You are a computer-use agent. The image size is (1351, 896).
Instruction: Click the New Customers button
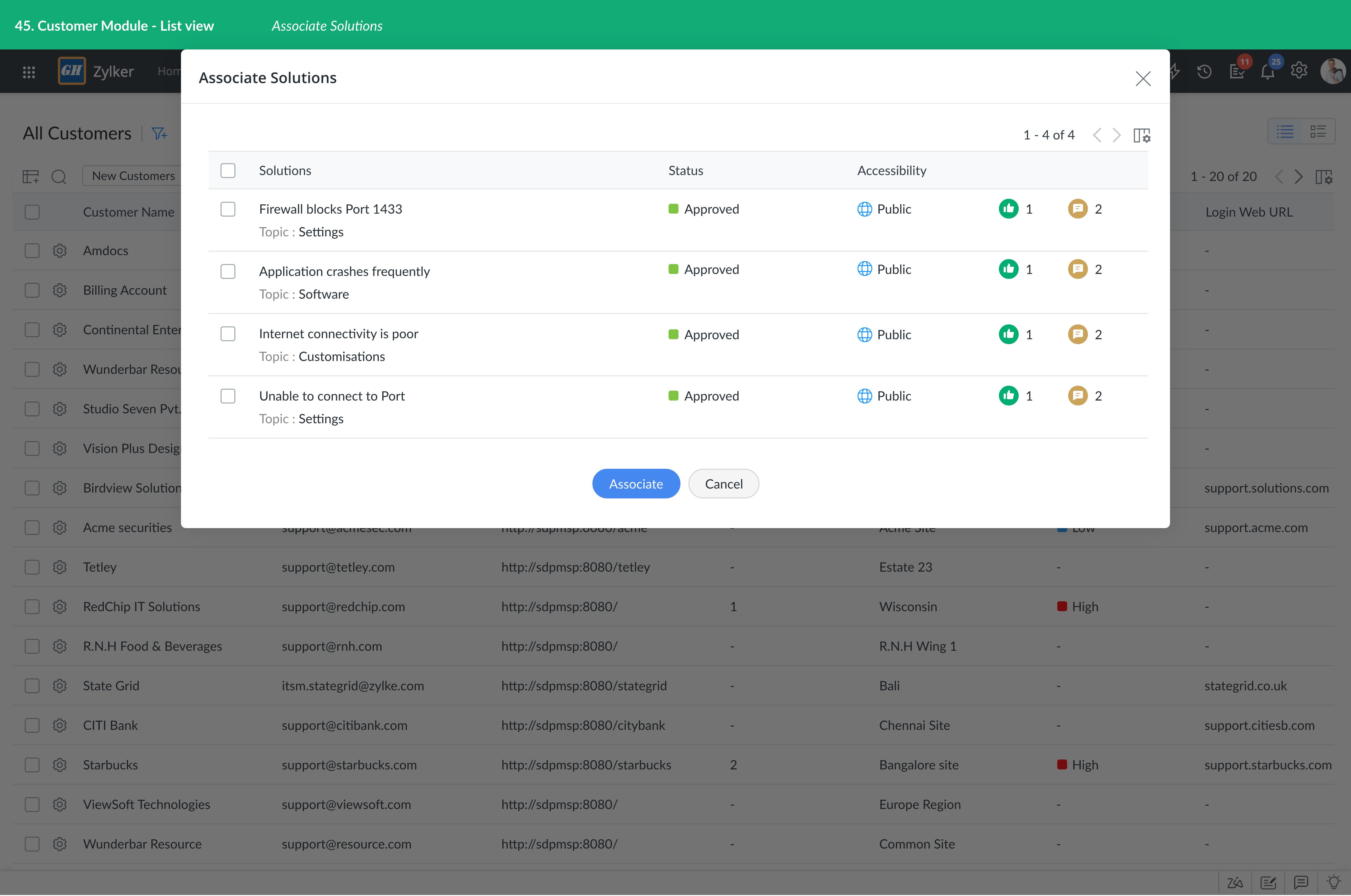tap(134, 176)
